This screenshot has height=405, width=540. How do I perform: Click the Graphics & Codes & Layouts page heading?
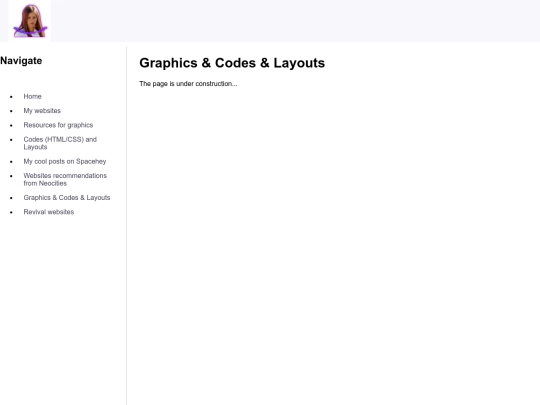(x=232, y=63)
